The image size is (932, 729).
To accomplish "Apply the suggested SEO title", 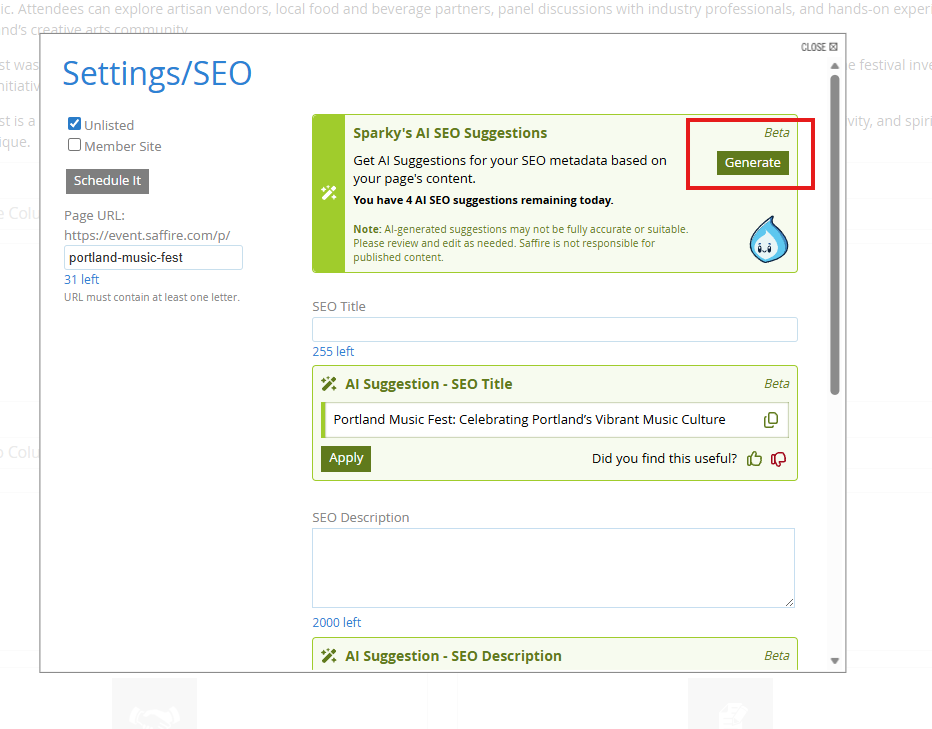I will click(346, 458).
